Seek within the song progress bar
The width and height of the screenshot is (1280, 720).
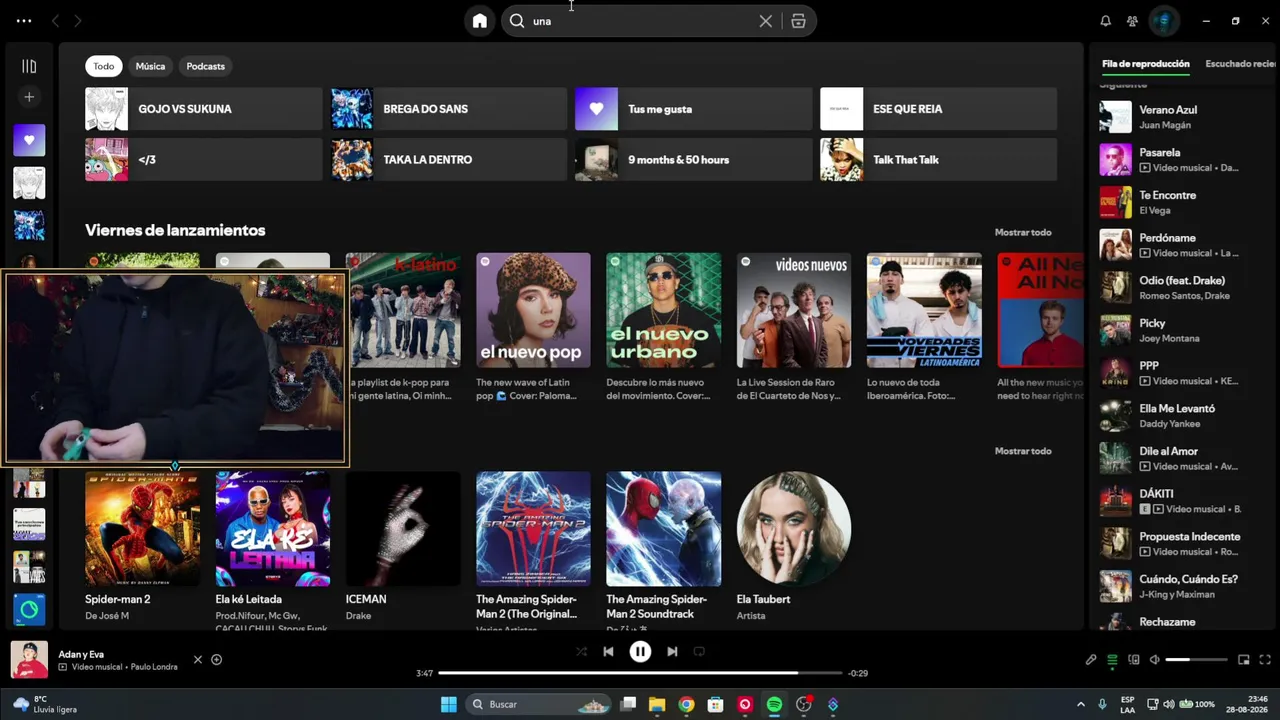(640, 673)
